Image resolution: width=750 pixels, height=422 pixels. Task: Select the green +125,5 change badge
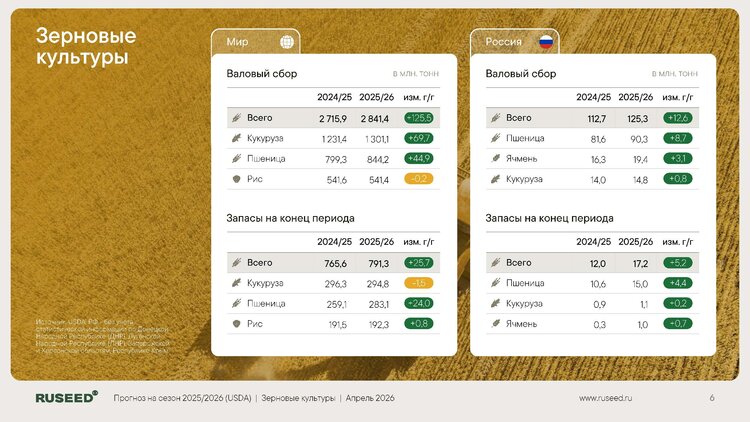tap(418, 118)
